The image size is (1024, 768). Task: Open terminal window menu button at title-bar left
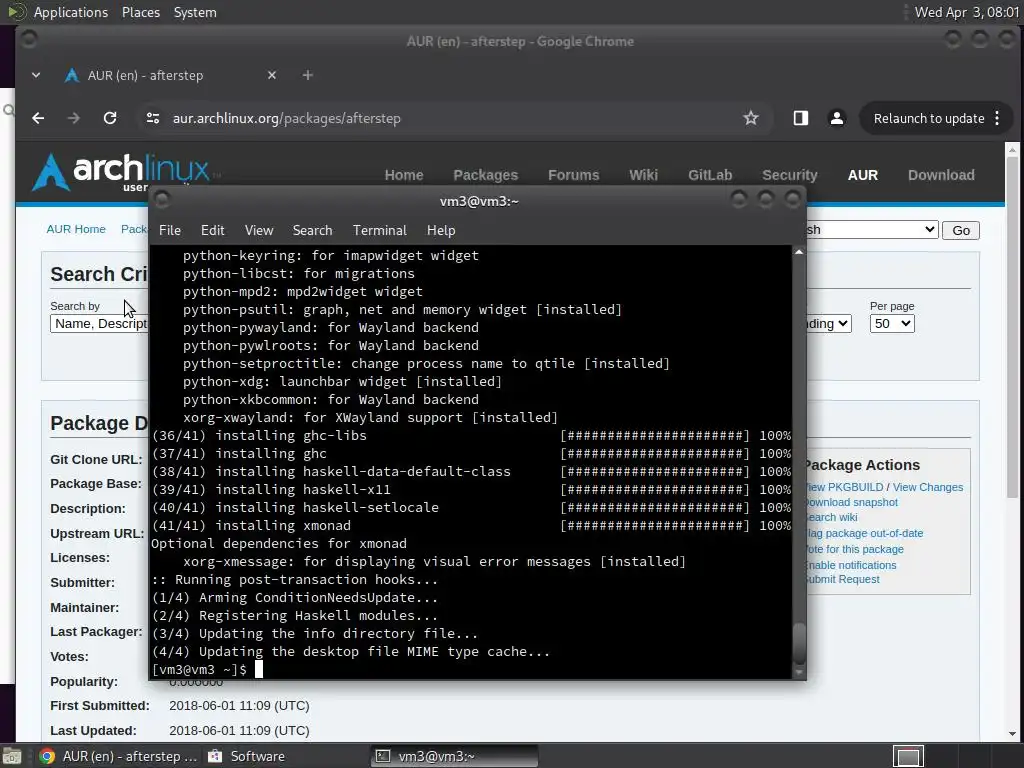pyautogui.click(x=162, y=200)
